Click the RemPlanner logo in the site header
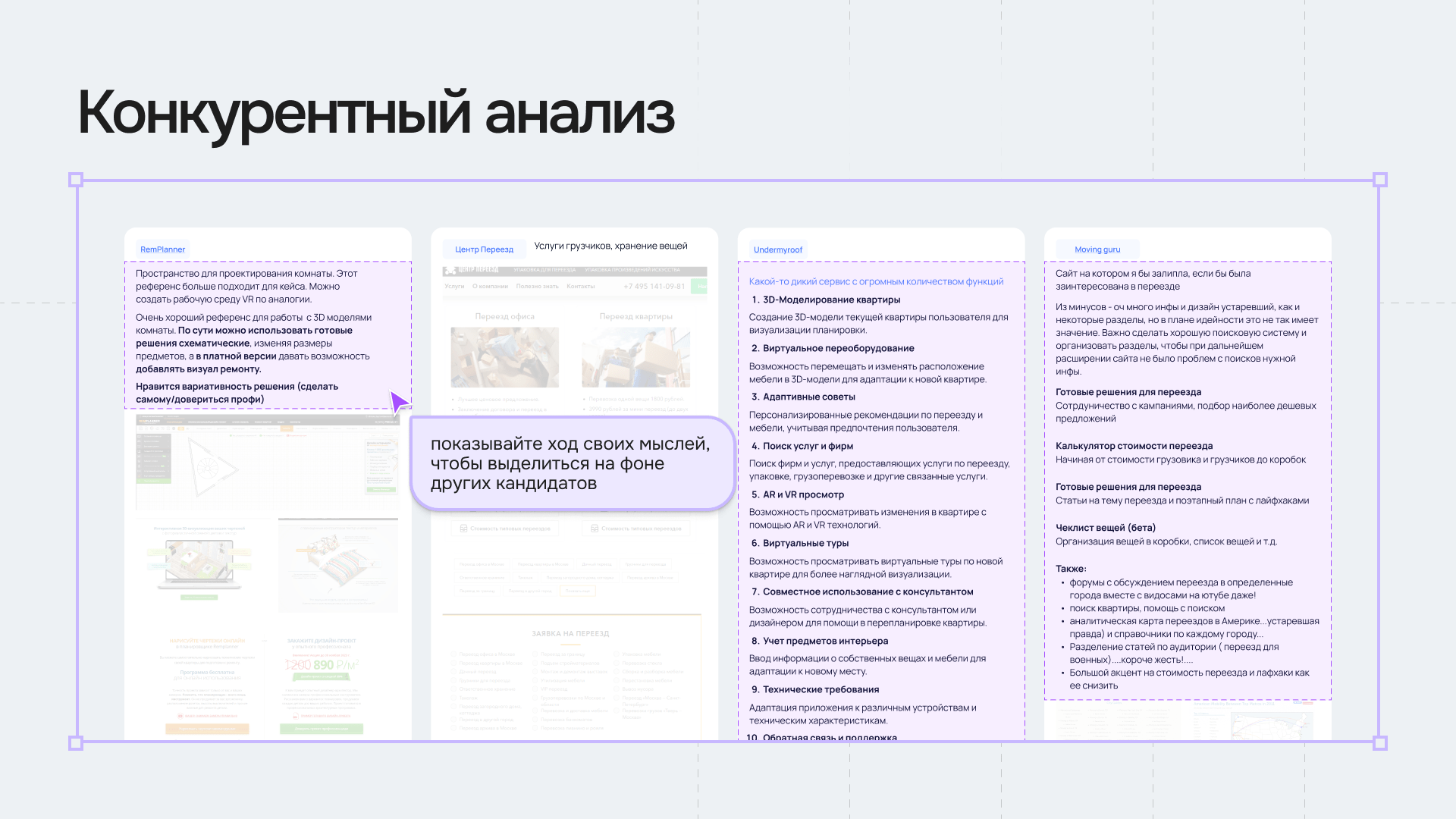This screenshot has width=1456, height=819. 148,422
